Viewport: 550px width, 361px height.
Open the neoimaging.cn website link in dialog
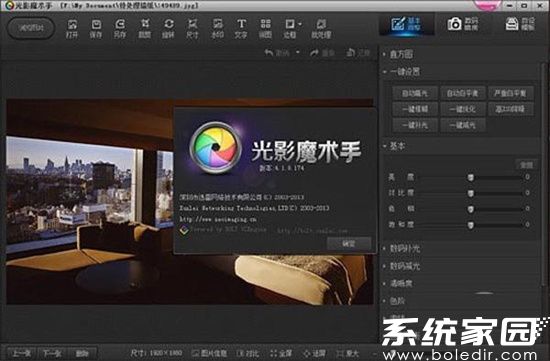(x=218, y=219)
